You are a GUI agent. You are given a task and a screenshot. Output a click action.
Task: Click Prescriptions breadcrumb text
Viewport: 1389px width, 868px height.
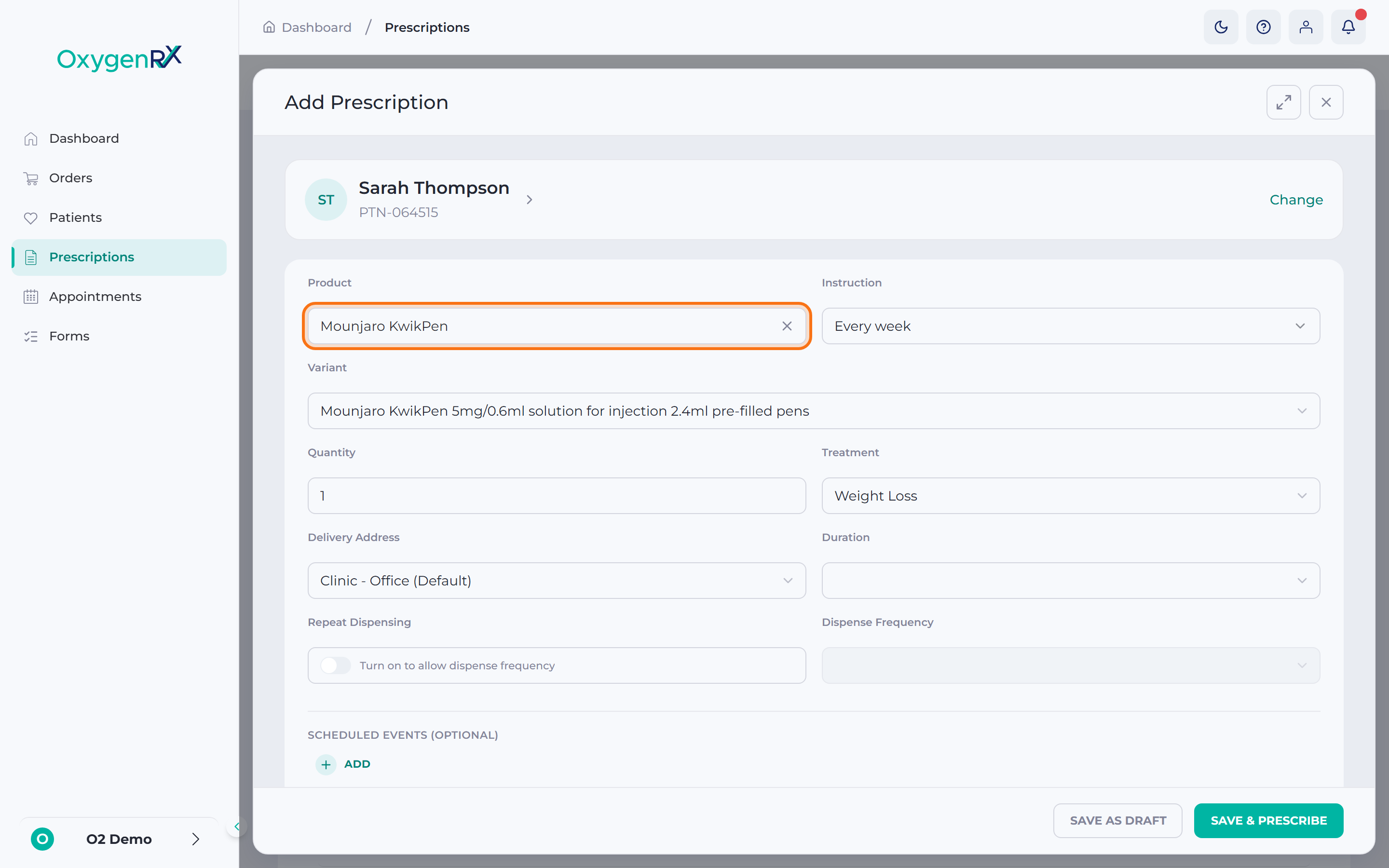click(x=427, y=27)
